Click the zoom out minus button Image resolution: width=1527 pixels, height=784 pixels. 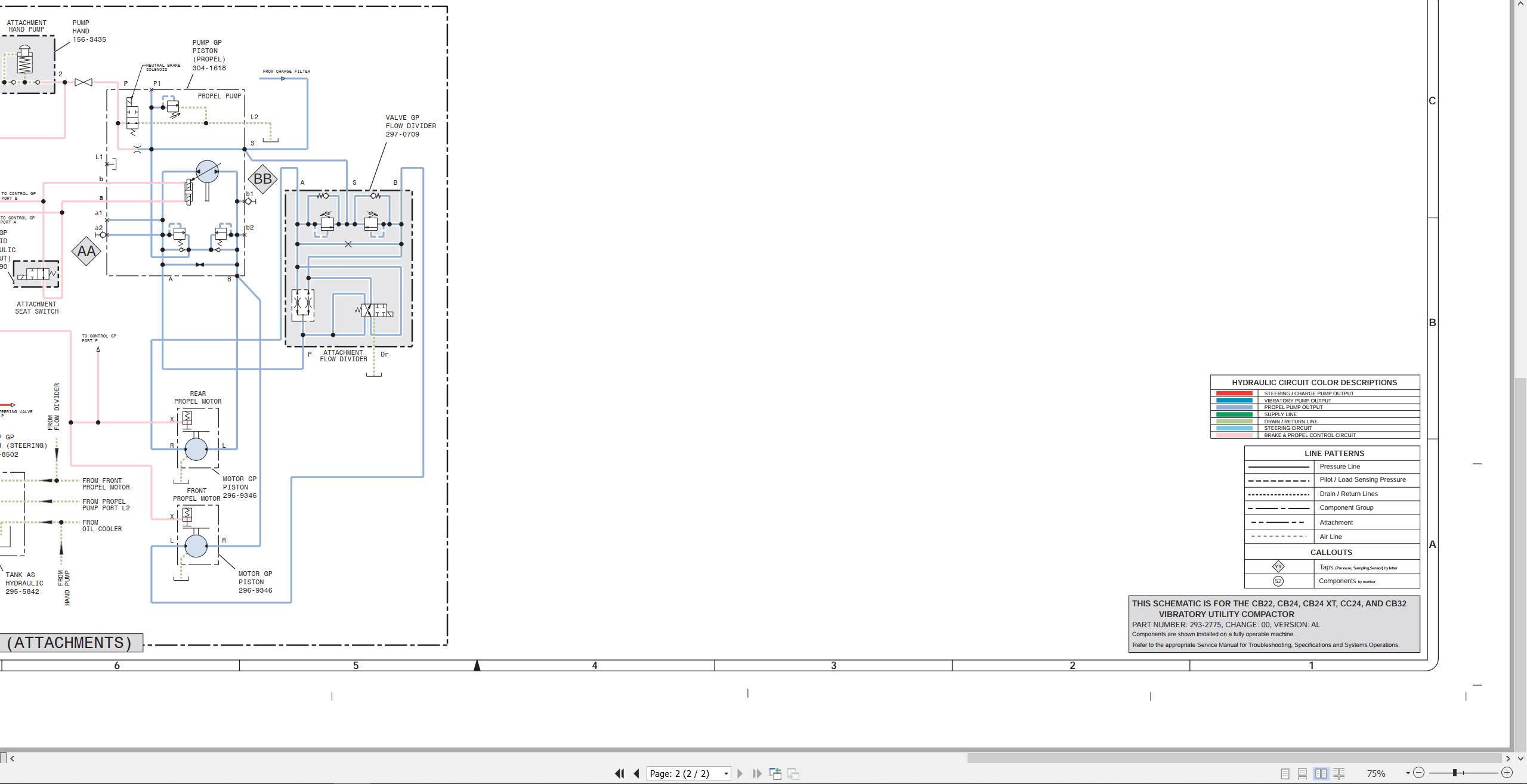[1419, 773]
